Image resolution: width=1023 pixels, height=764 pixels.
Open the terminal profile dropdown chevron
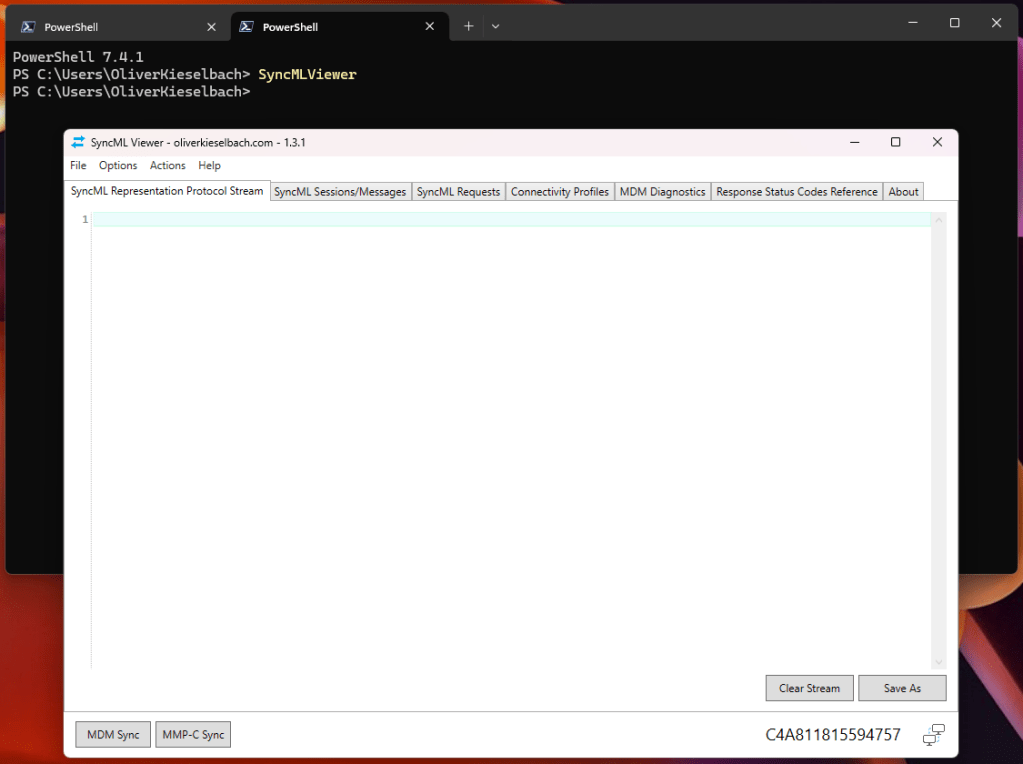click(x=494, y=25)
